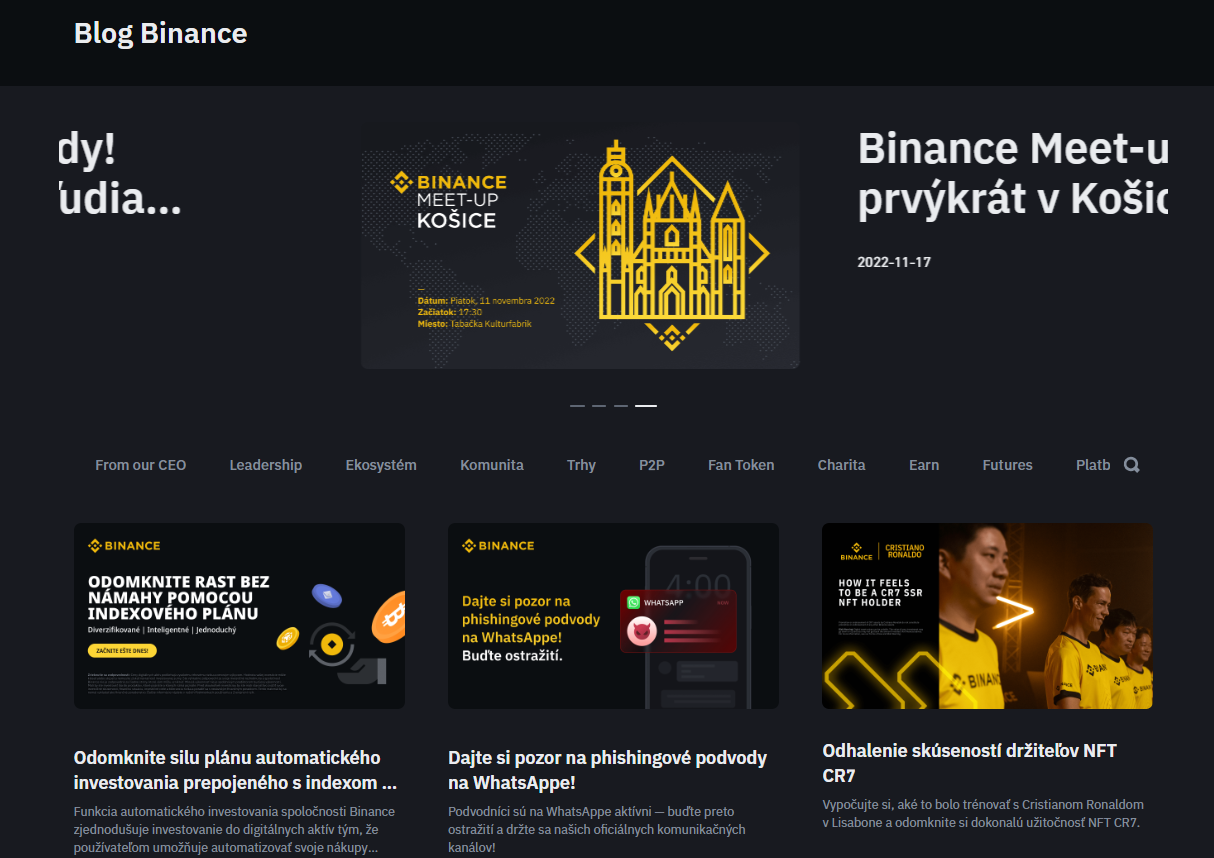Open the Leadership category
Screen dimensions: 1214x858
(x=266, y=465)
